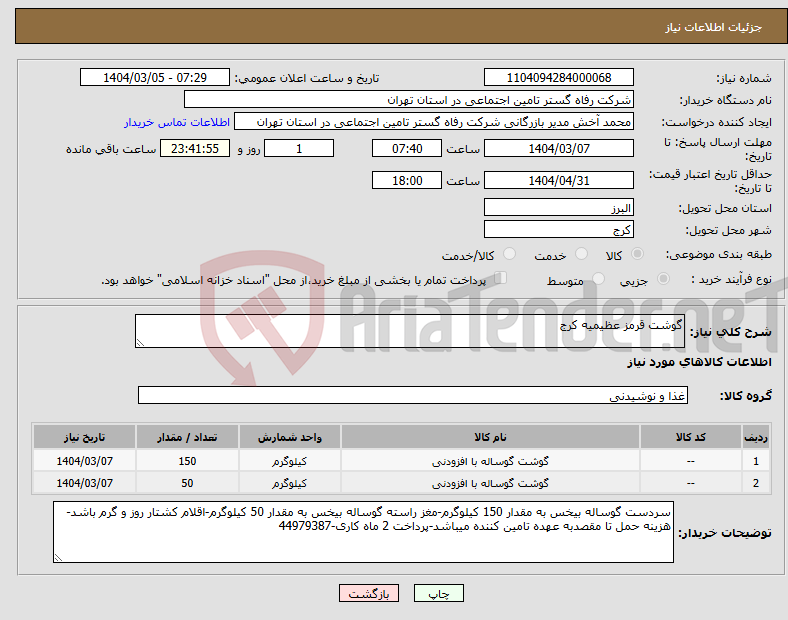Click row 2 product name گوشت گوساله با افزودنی

pos(490,483)
